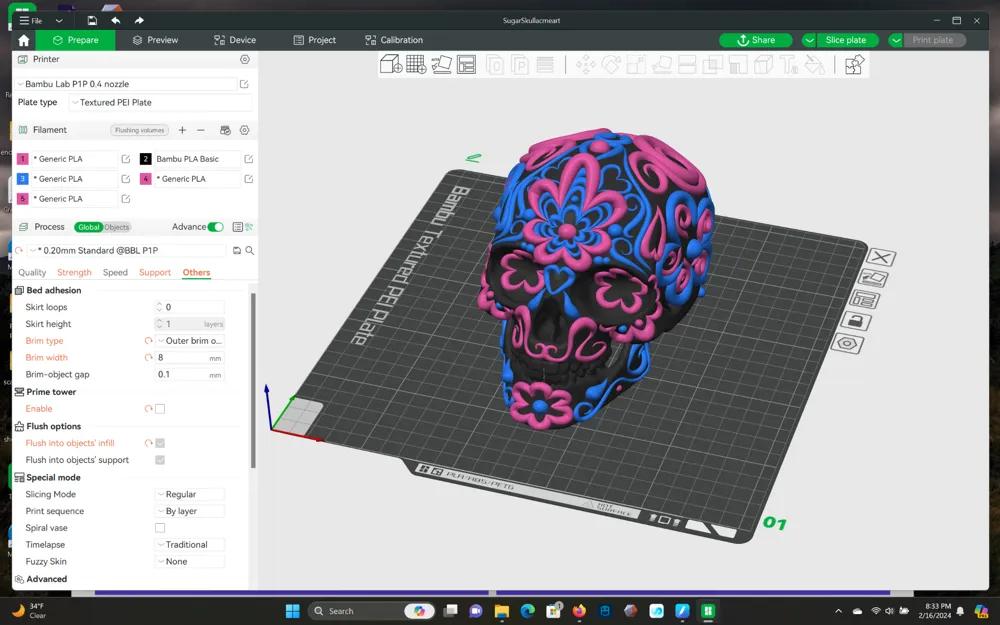The height and width of the screenshot is (625, 1000).
Task: Switch to the Device tab
Action: pyautogui.click(x=235, y=40)
